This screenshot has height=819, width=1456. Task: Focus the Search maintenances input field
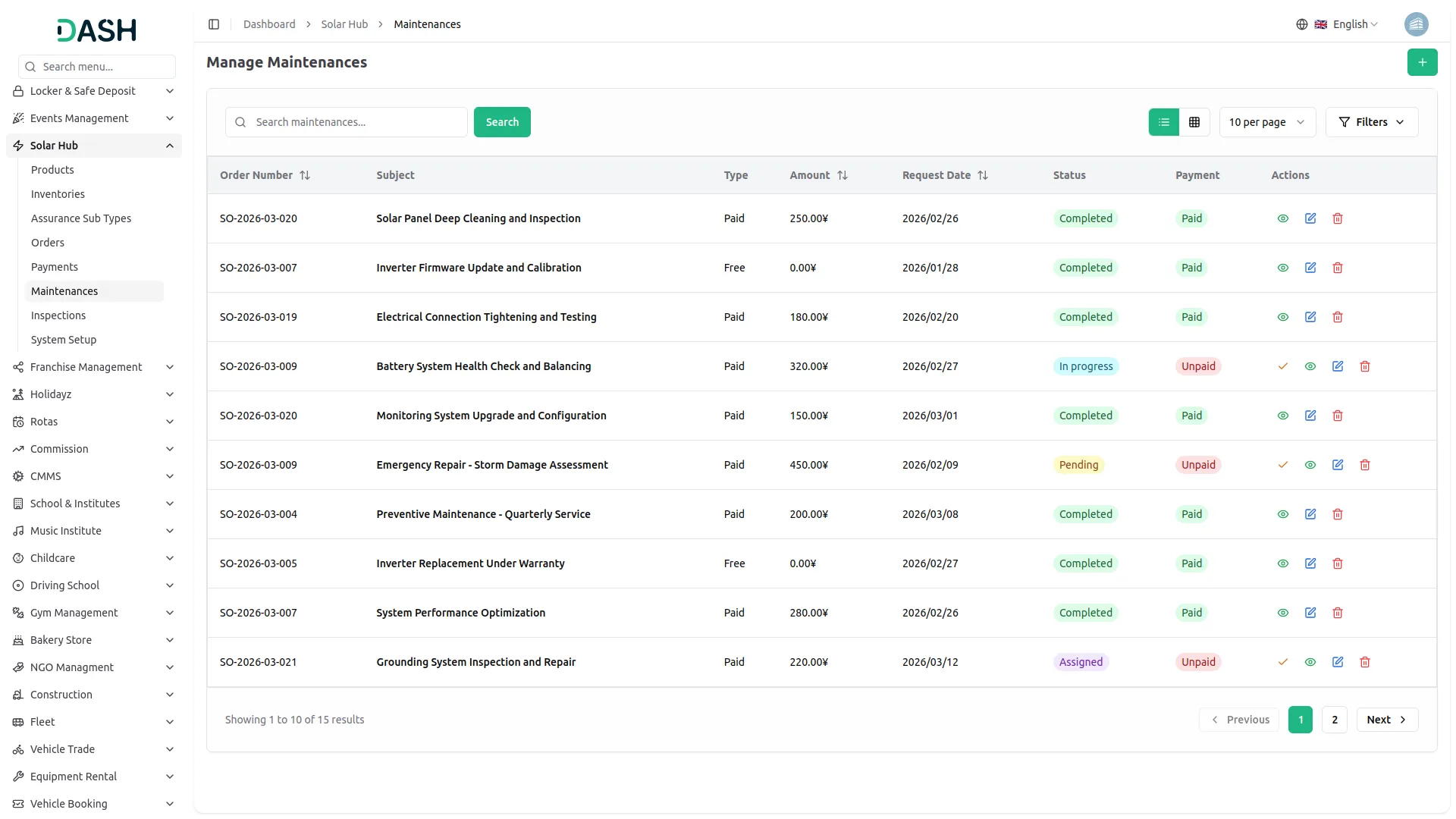click(356, 122)
